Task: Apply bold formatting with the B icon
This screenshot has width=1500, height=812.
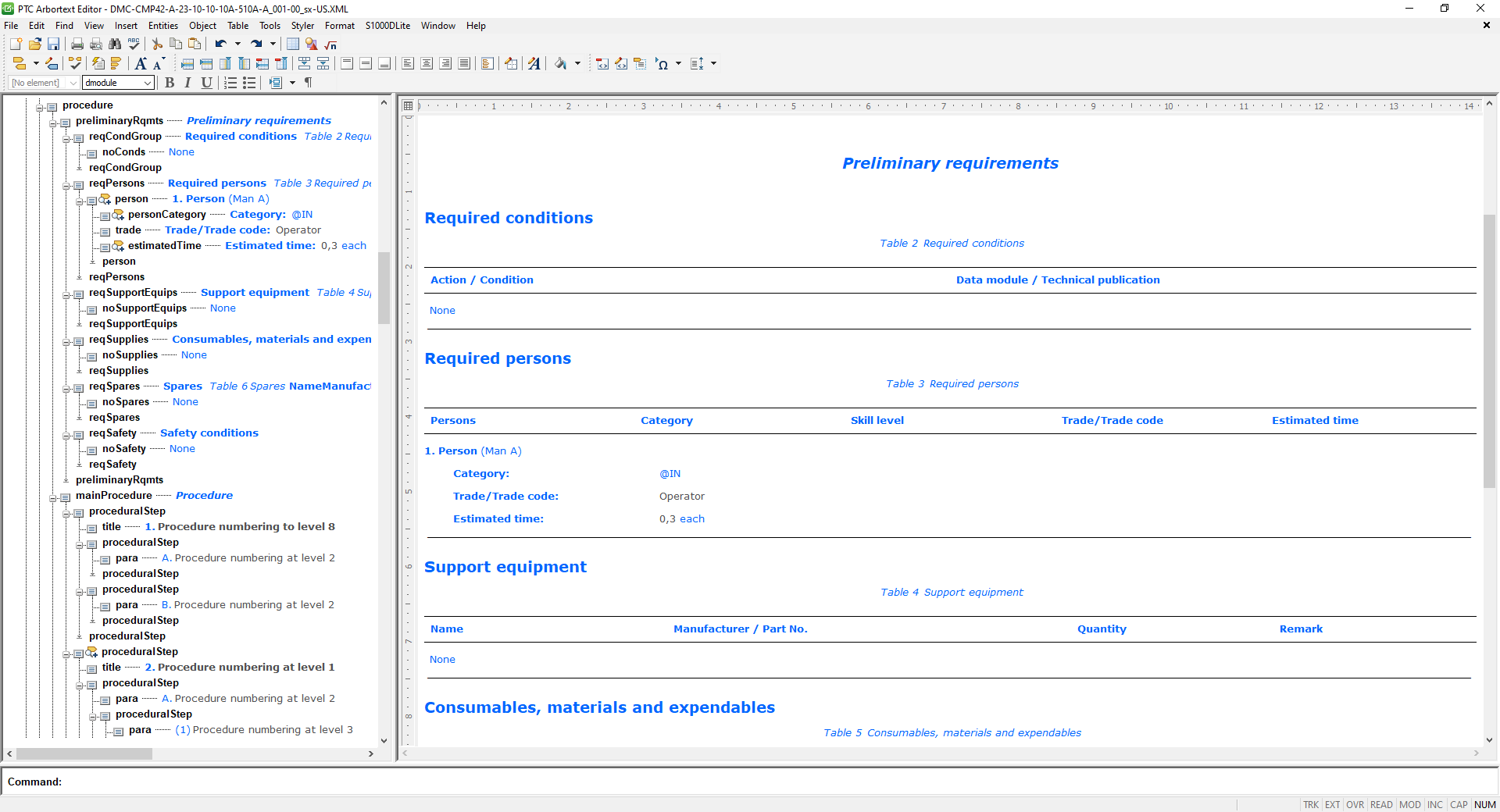Action: pos(170,83)
